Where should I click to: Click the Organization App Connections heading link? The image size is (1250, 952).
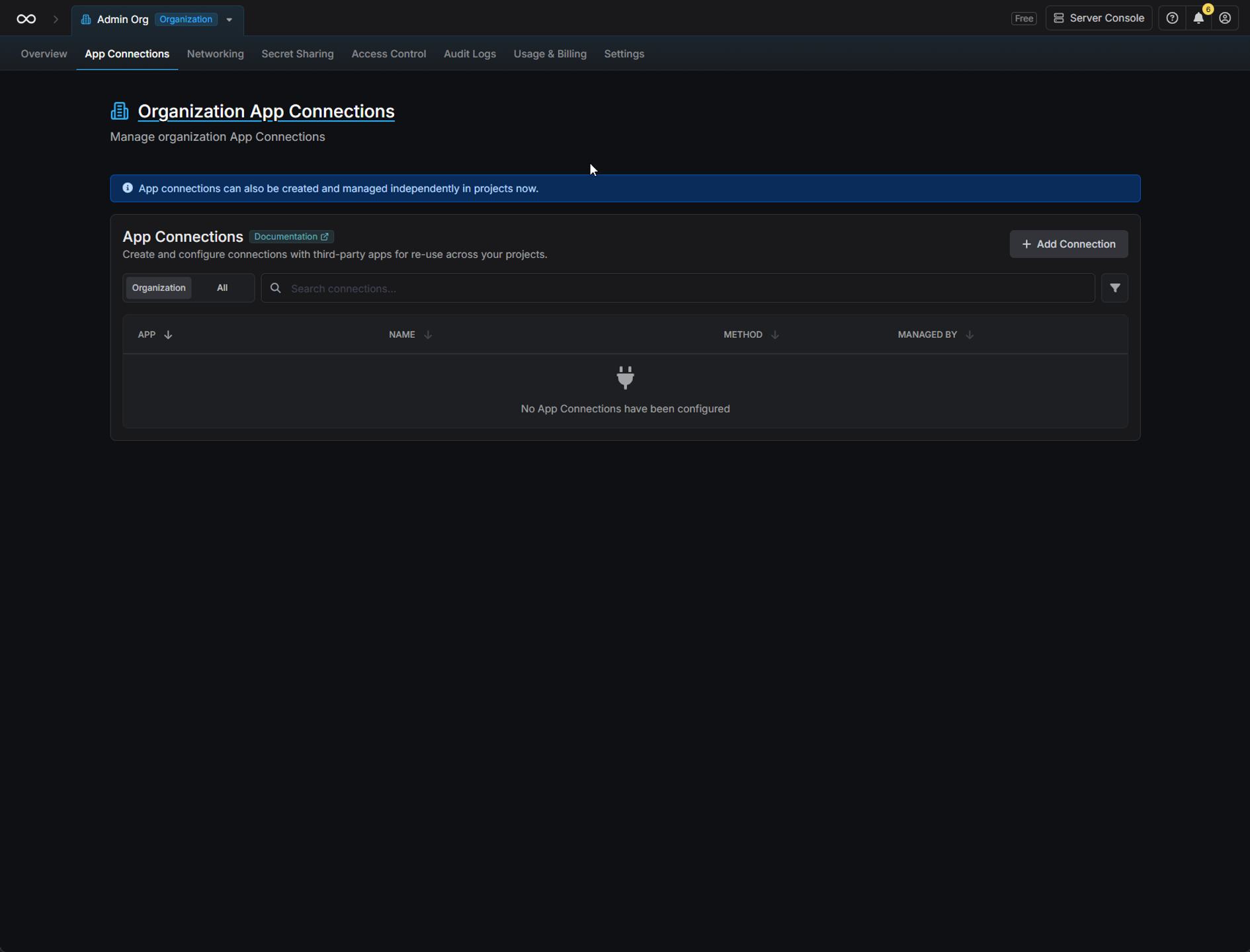[x=266, y=111]
